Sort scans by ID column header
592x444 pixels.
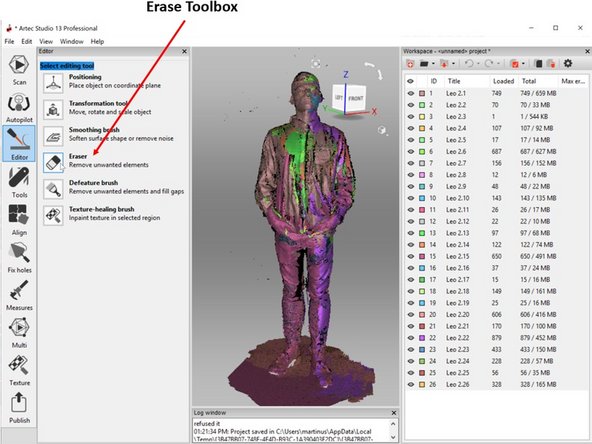pyautogui.click(x=435, y=81)
